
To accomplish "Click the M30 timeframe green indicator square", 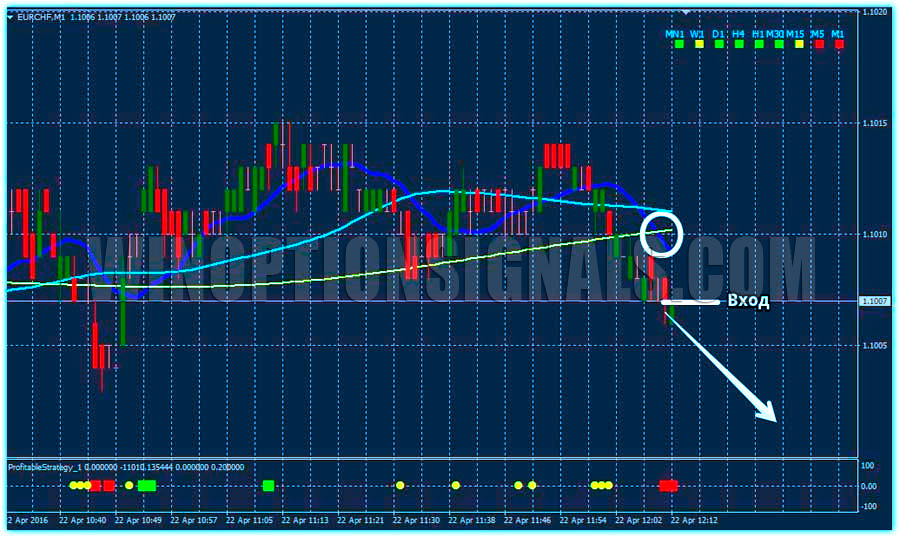I will (777, 46).
